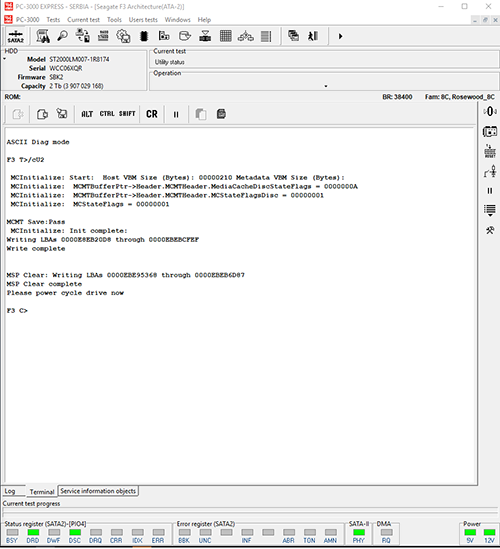Screen dimensions: 500x549
Task: Expand the list icon dropdown in the right sidebar
Action: click(490, 211)
